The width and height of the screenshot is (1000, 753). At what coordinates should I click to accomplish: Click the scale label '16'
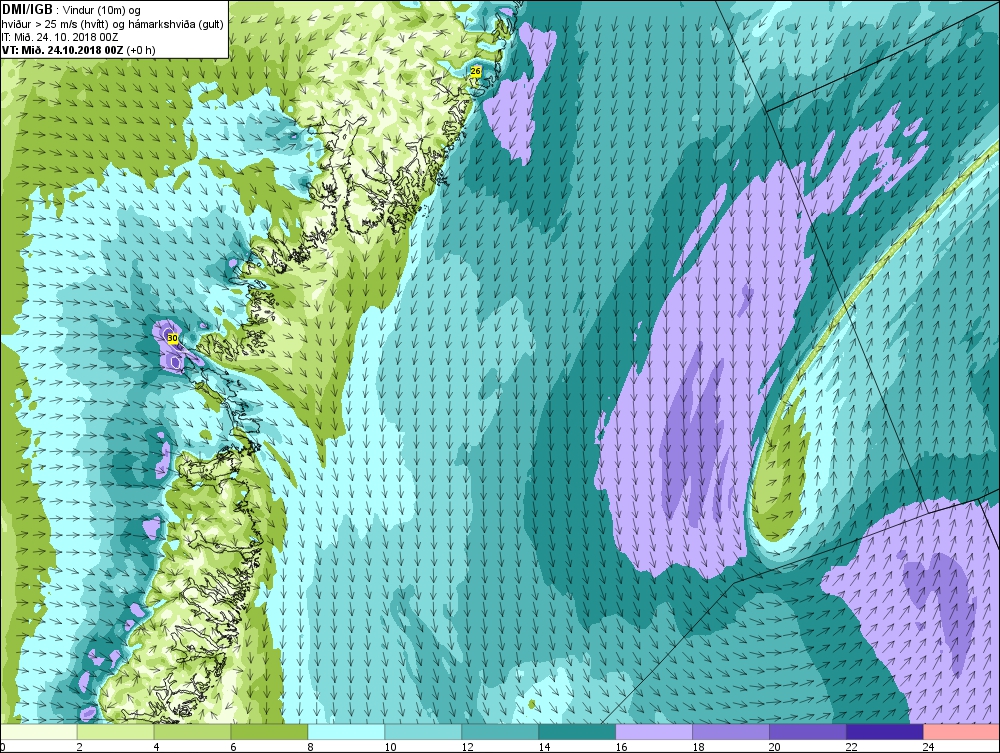[621, 747]
